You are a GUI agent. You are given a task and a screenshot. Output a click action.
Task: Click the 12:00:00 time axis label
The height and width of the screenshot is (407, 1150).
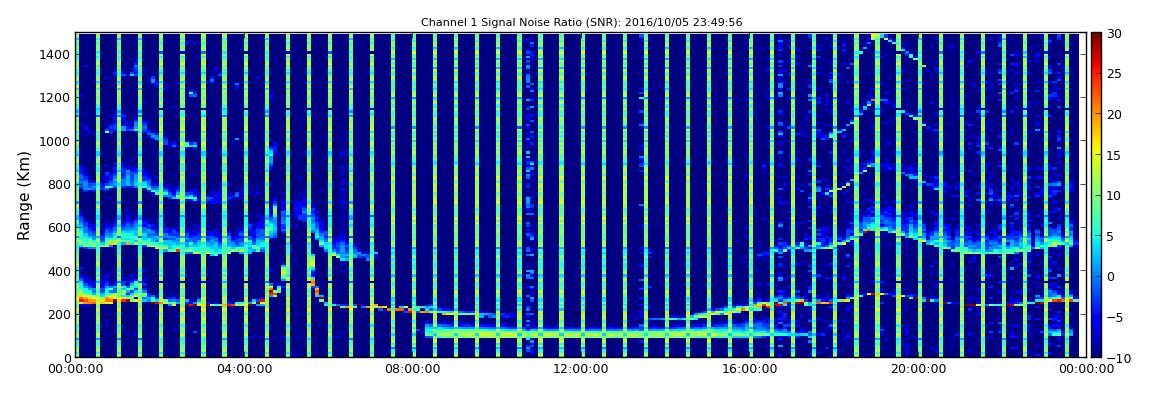click(579, 370)
